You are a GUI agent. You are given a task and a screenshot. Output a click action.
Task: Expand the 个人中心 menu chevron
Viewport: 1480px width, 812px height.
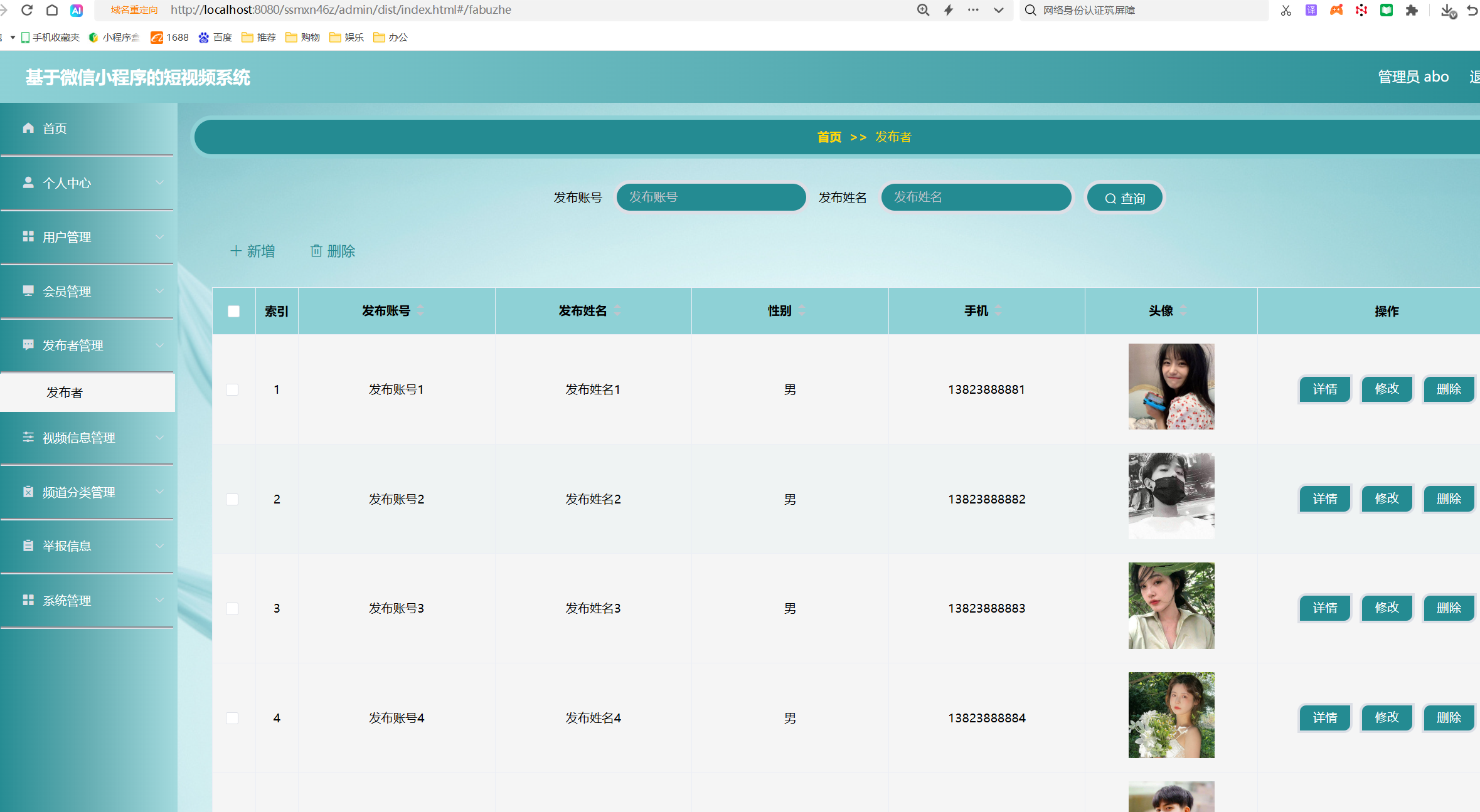tap(160, 182)
